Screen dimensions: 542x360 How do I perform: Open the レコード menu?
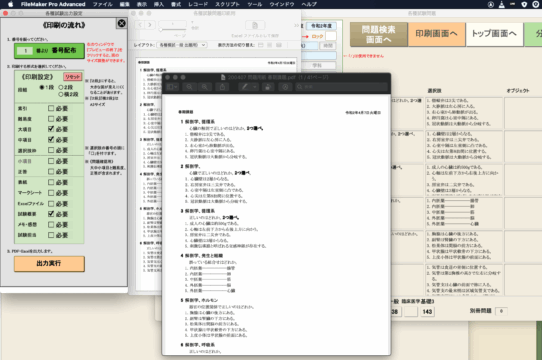point(198,4)
